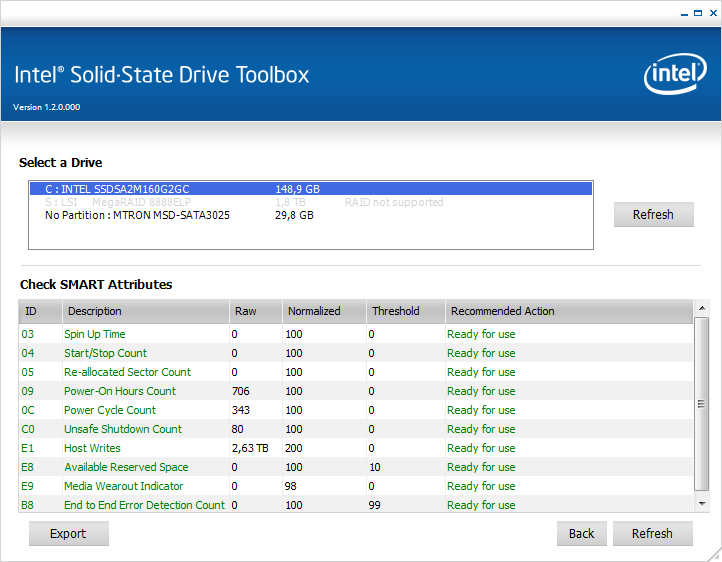Click the raw value 80
The image size is (722, 562).
pos(237,429)
